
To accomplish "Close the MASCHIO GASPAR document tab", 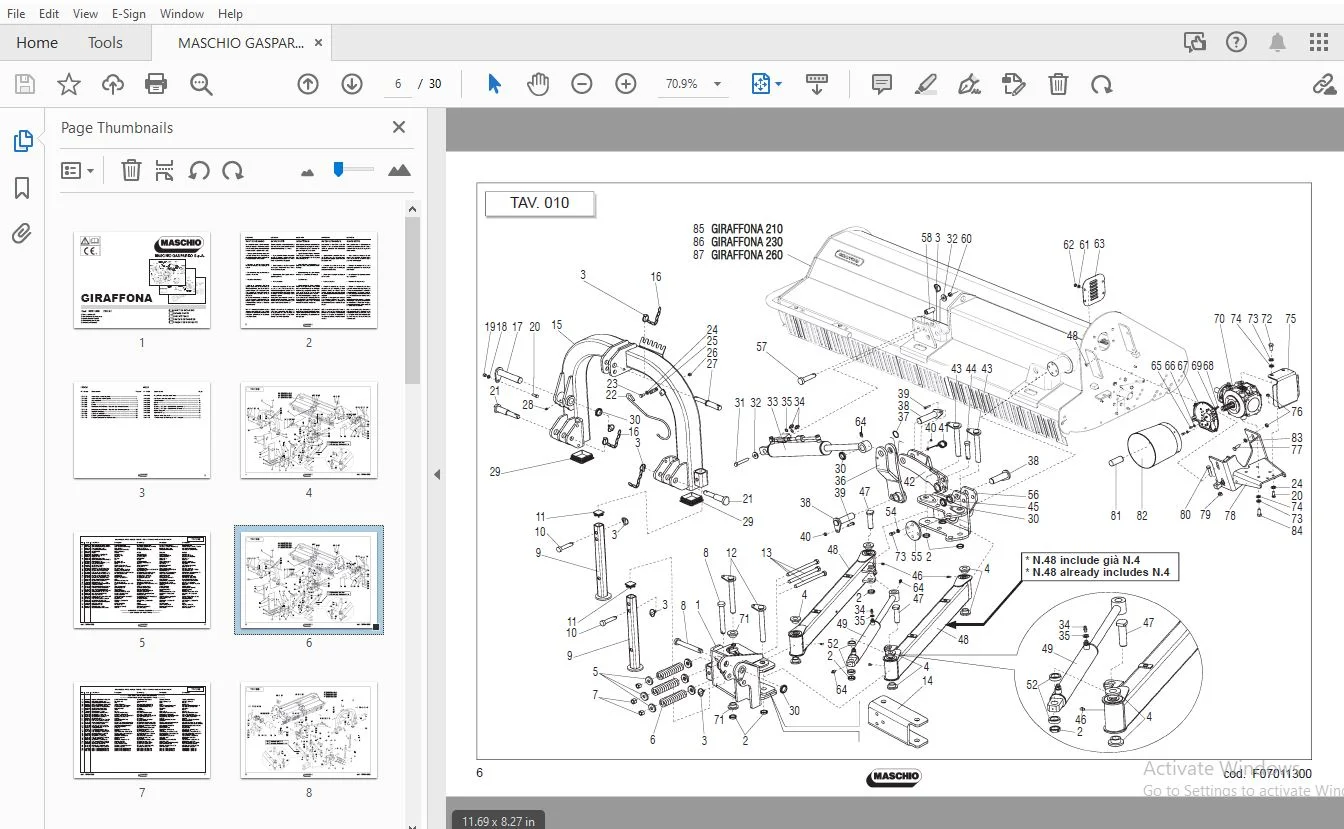I will click(319, 43).
